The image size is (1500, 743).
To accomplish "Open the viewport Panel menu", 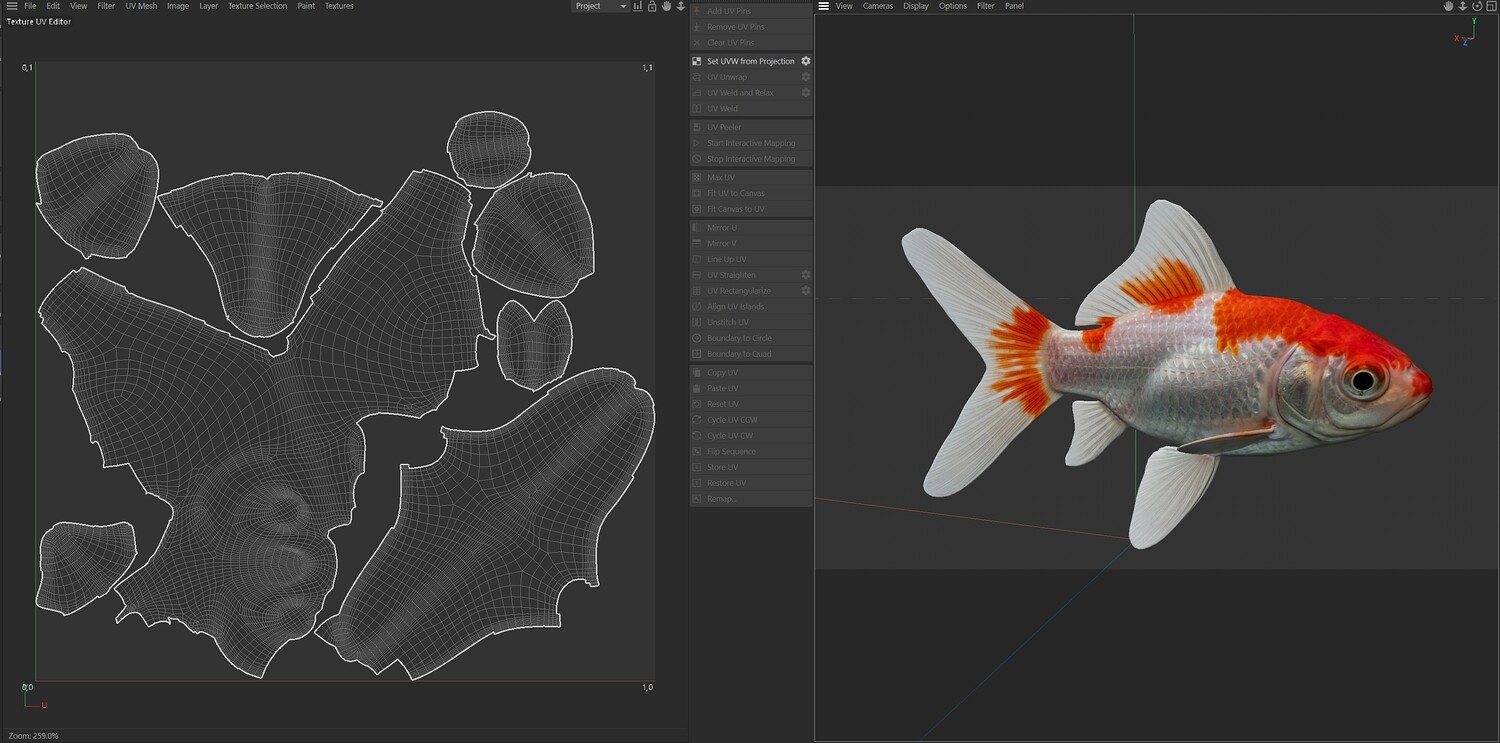I will [1014, 6].
